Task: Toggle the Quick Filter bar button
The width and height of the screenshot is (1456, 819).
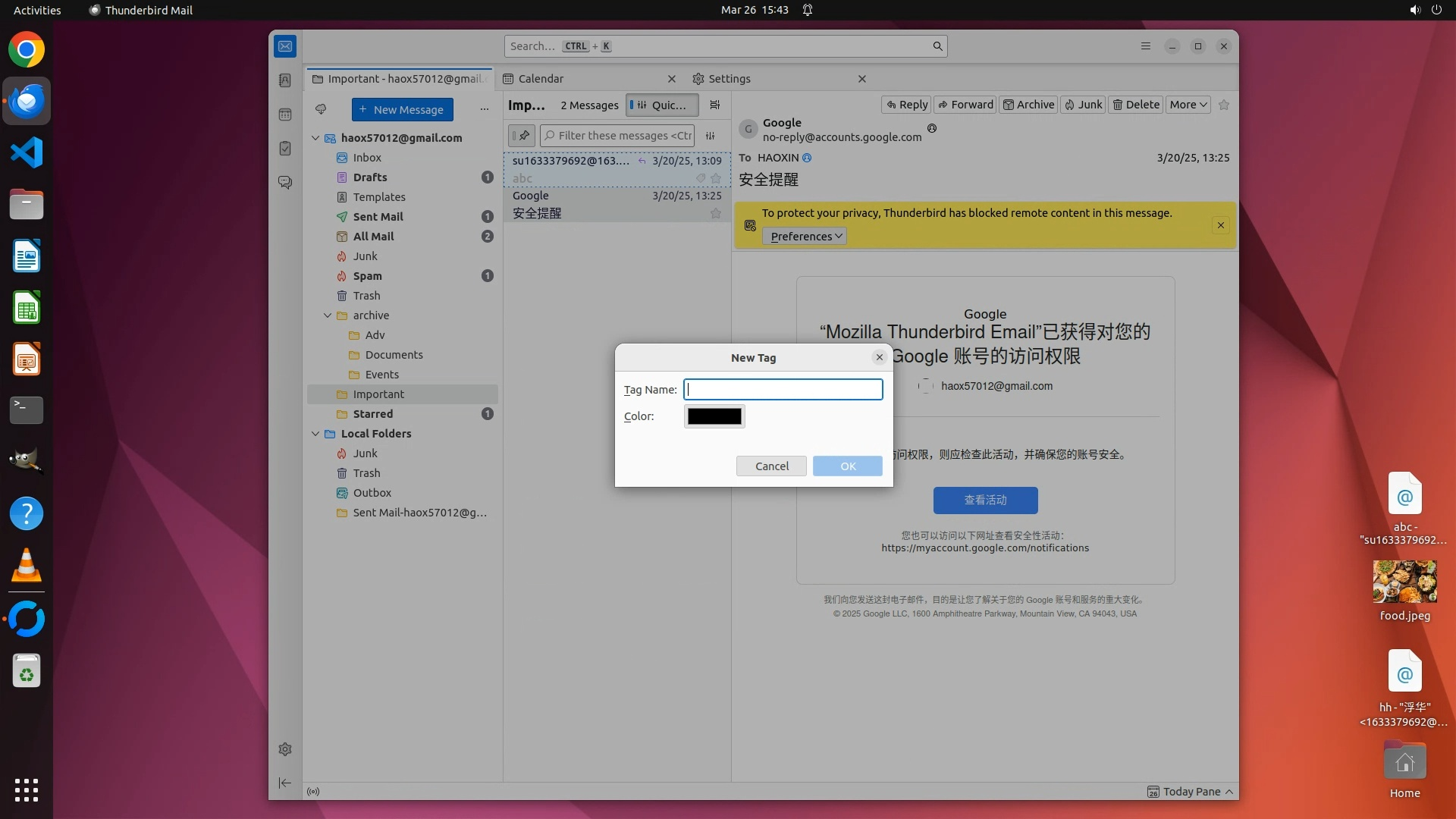Action: pos(661,105)
